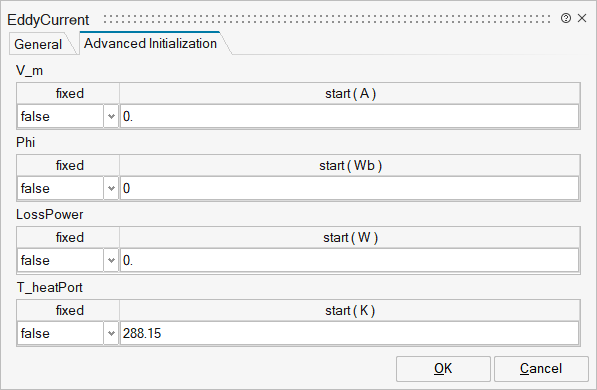Click the dotted title bar grip area

[x=327, y=19]
